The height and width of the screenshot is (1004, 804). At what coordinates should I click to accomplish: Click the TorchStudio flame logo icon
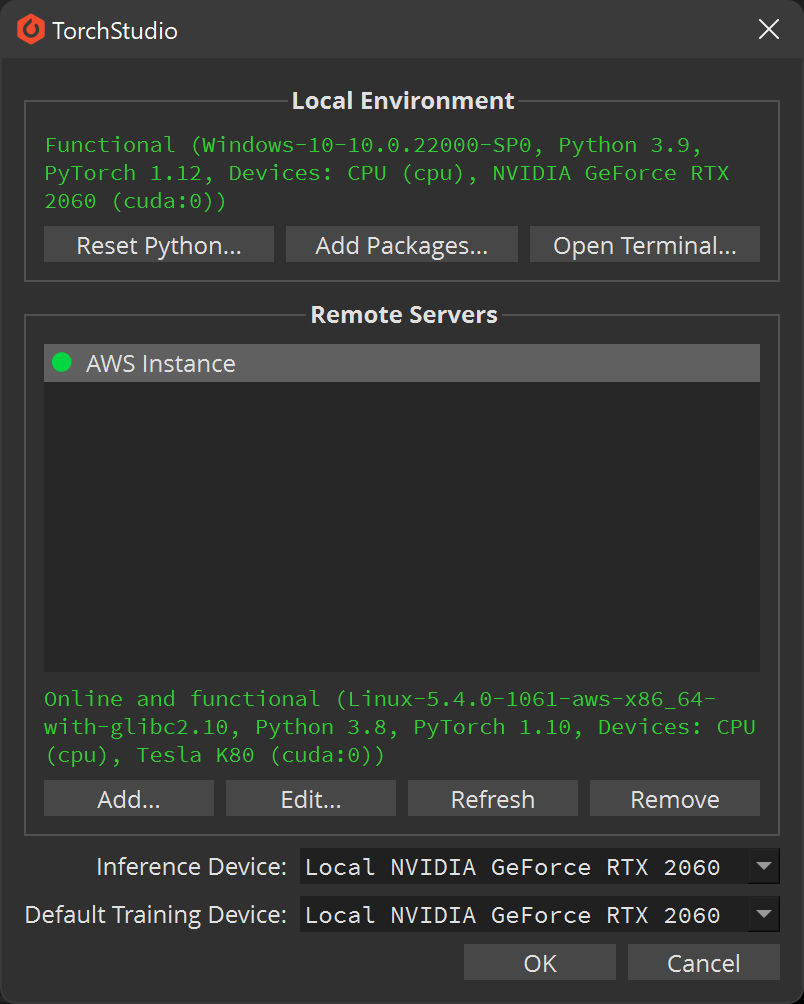[31, 29]
